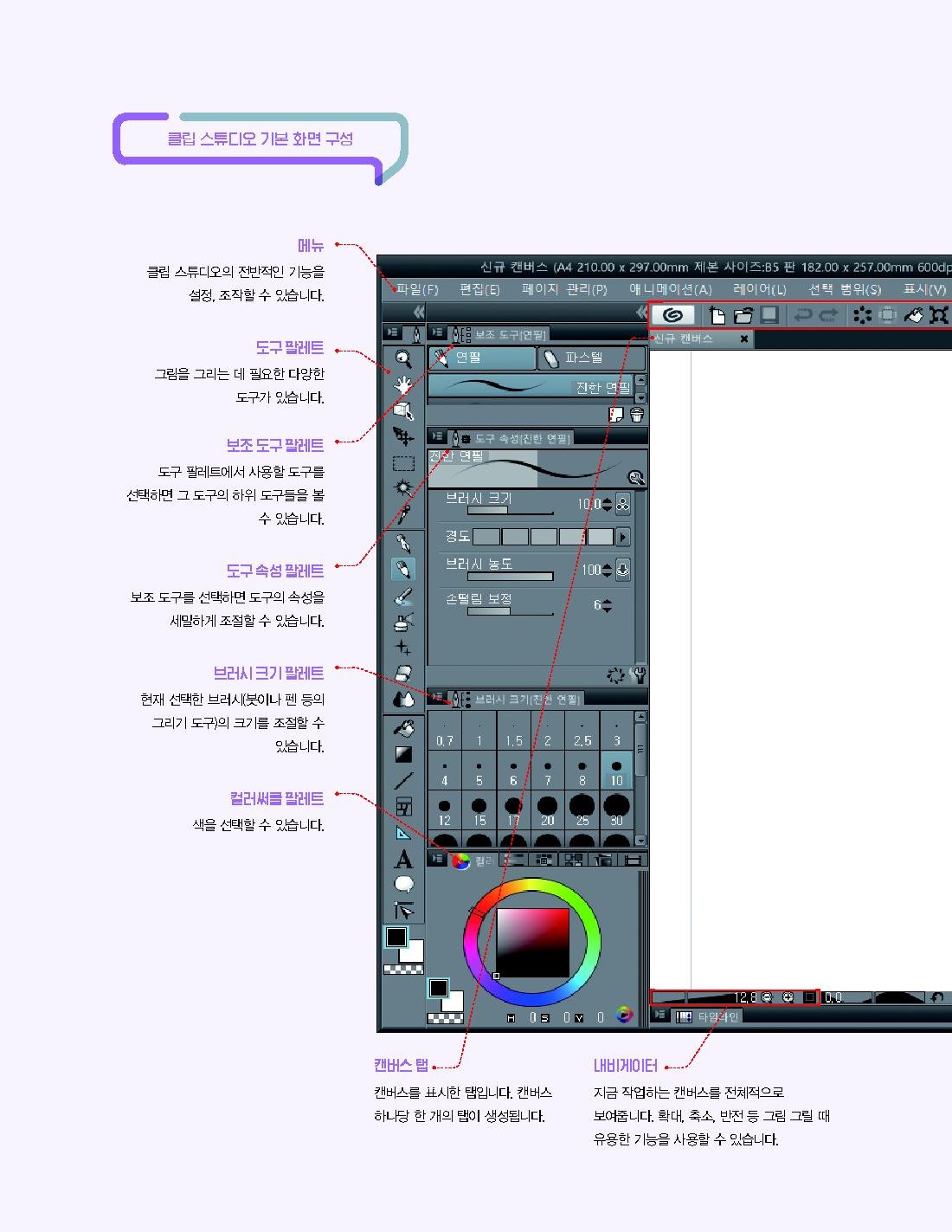Select the Gradient tool
The image size is (952, 1232).
[403, 754]
